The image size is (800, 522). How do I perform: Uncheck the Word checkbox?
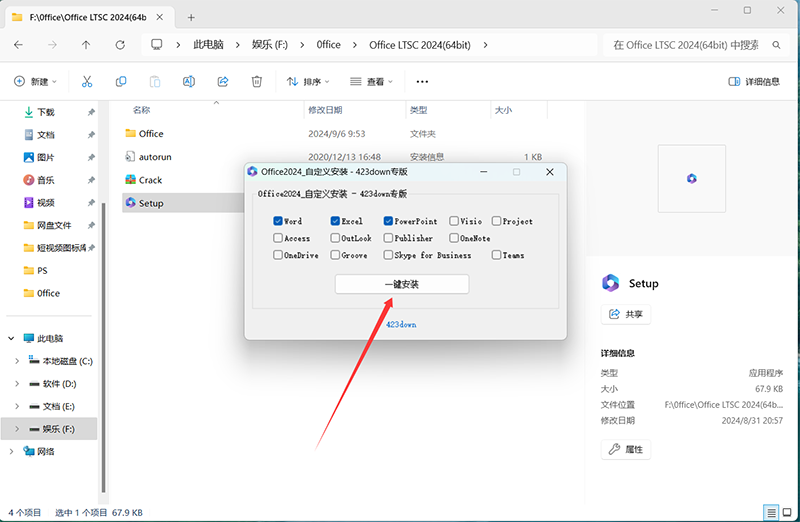coord(278,221)
